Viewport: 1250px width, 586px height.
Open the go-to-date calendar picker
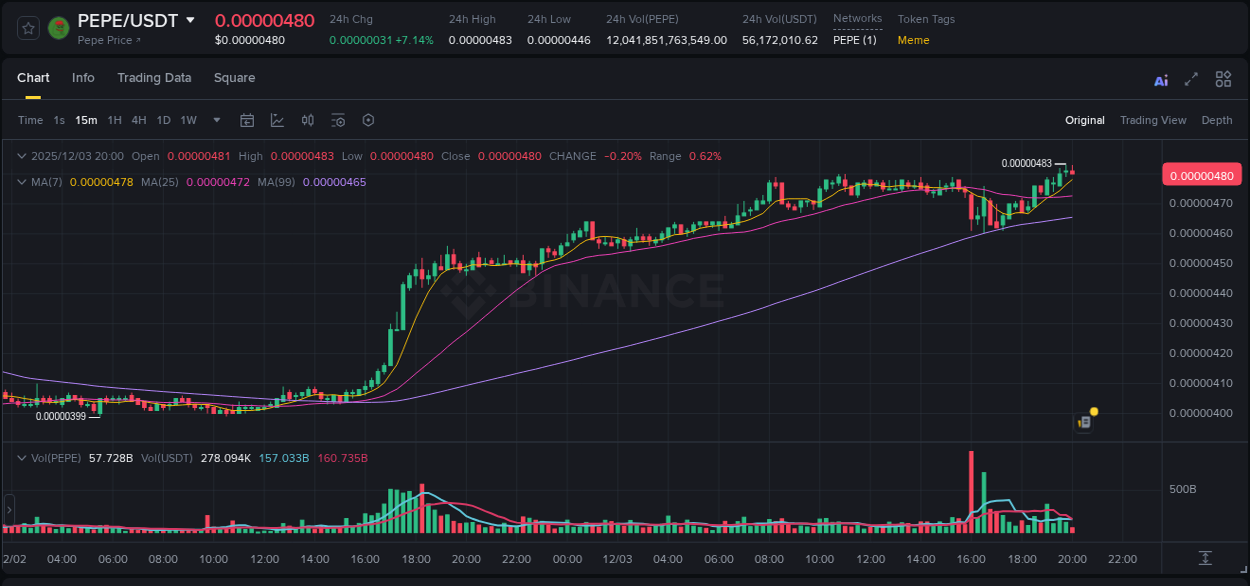point(247,120)
